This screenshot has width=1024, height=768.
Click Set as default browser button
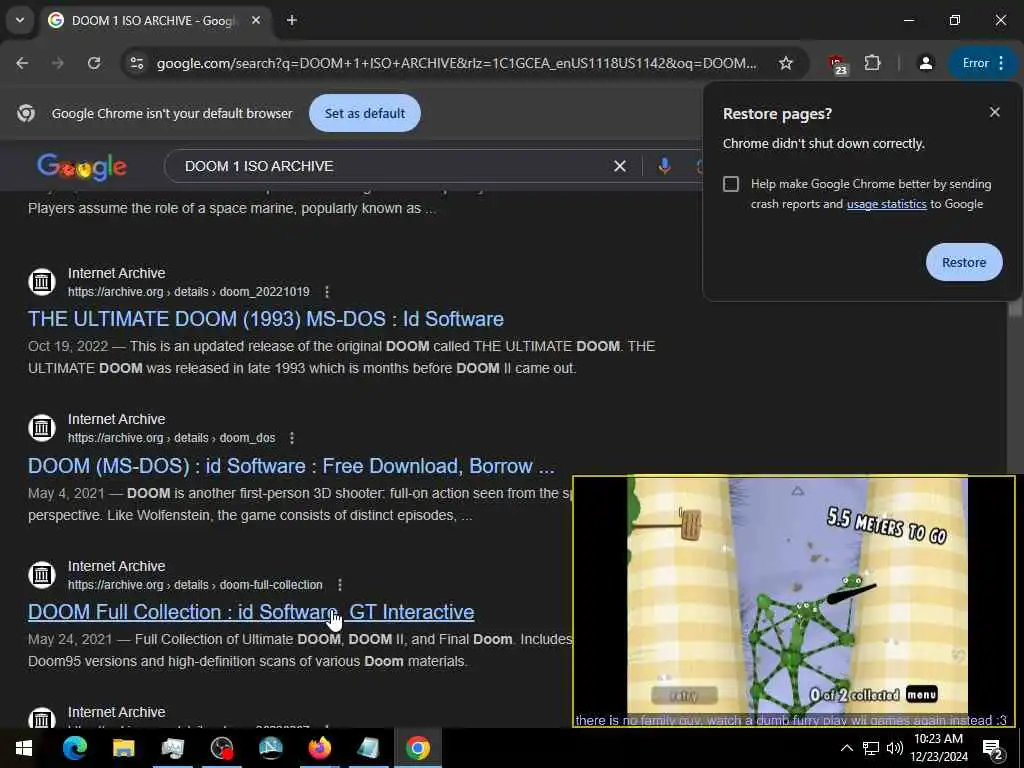(364, 113)
